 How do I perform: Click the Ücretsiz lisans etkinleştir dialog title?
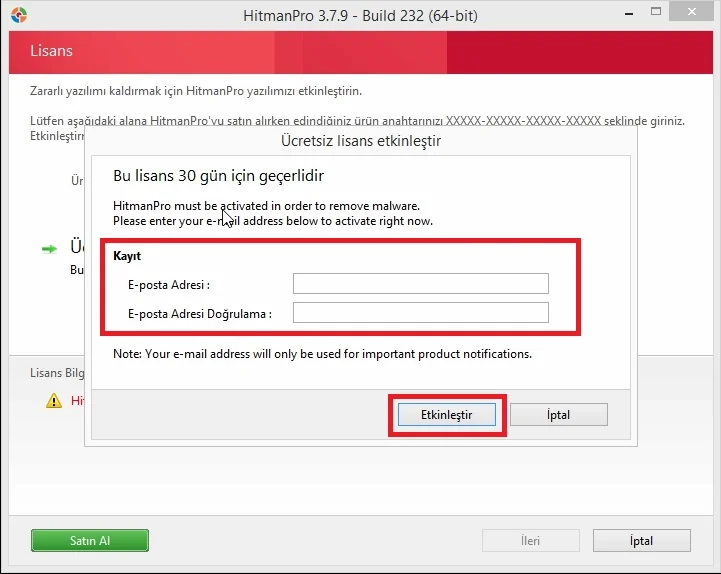tap(359, 141)
